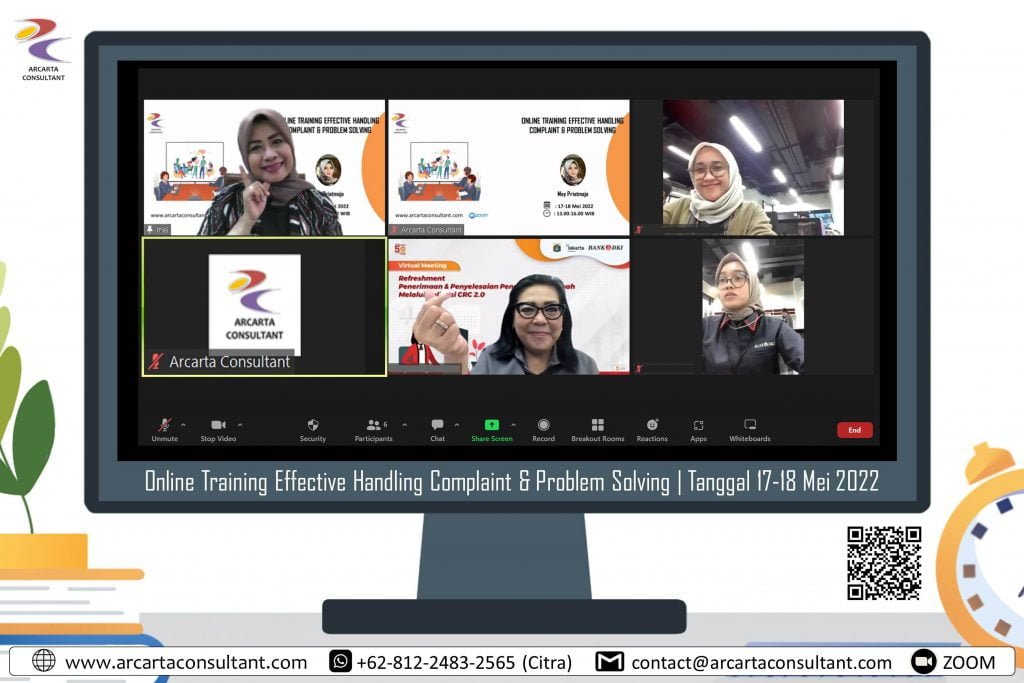
Task: Expand the arrow next to Share Screen
Action: [x=514, y=424]
